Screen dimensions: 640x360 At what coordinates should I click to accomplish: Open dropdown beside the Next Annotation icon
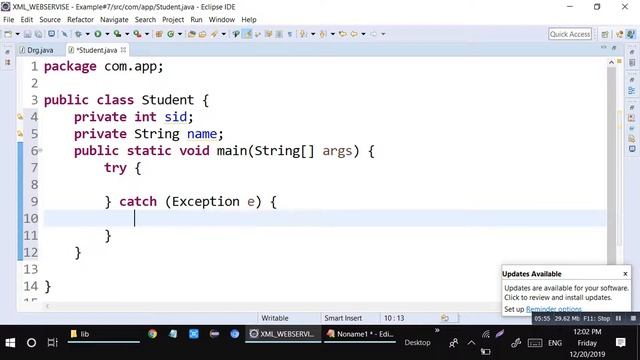(x=313, y=34)
